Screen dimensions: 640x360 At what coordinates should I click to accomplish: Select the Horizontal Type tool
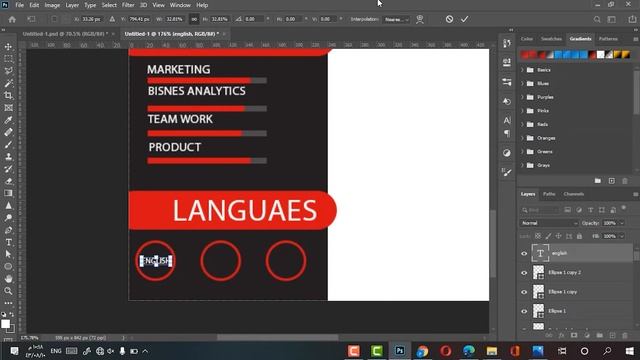8,242
